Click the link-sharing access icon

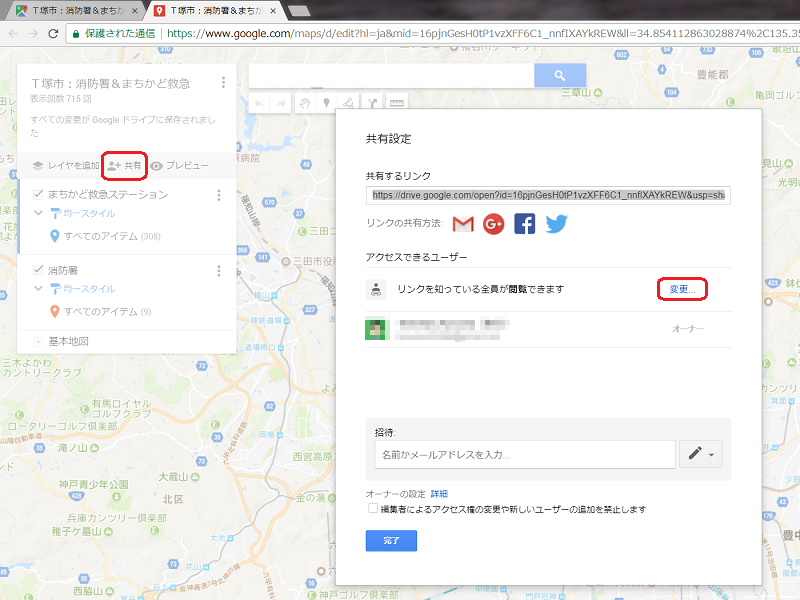(x=376, y=289)
